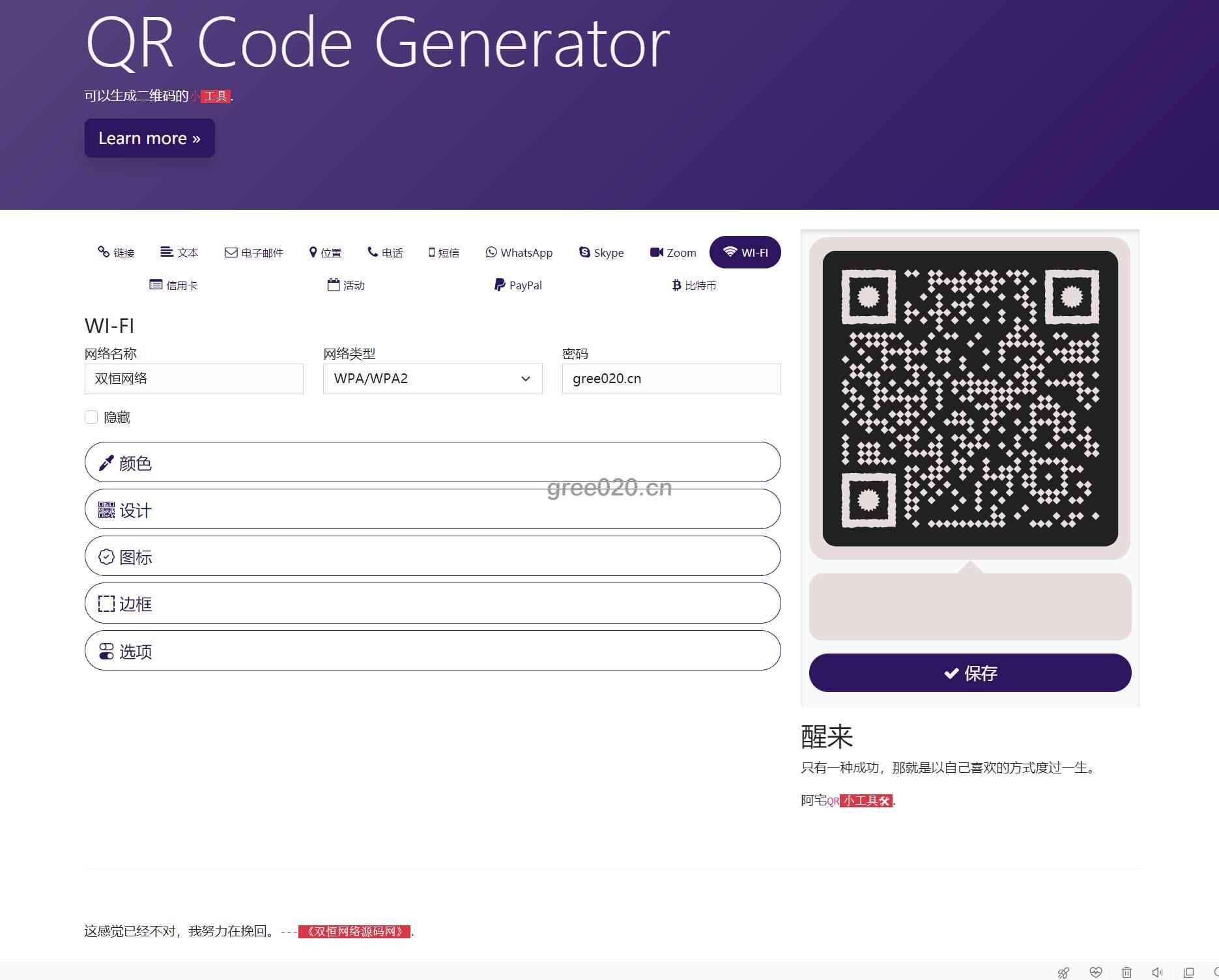
Task: Click the 保存 save button
Action: pos(970,673)
